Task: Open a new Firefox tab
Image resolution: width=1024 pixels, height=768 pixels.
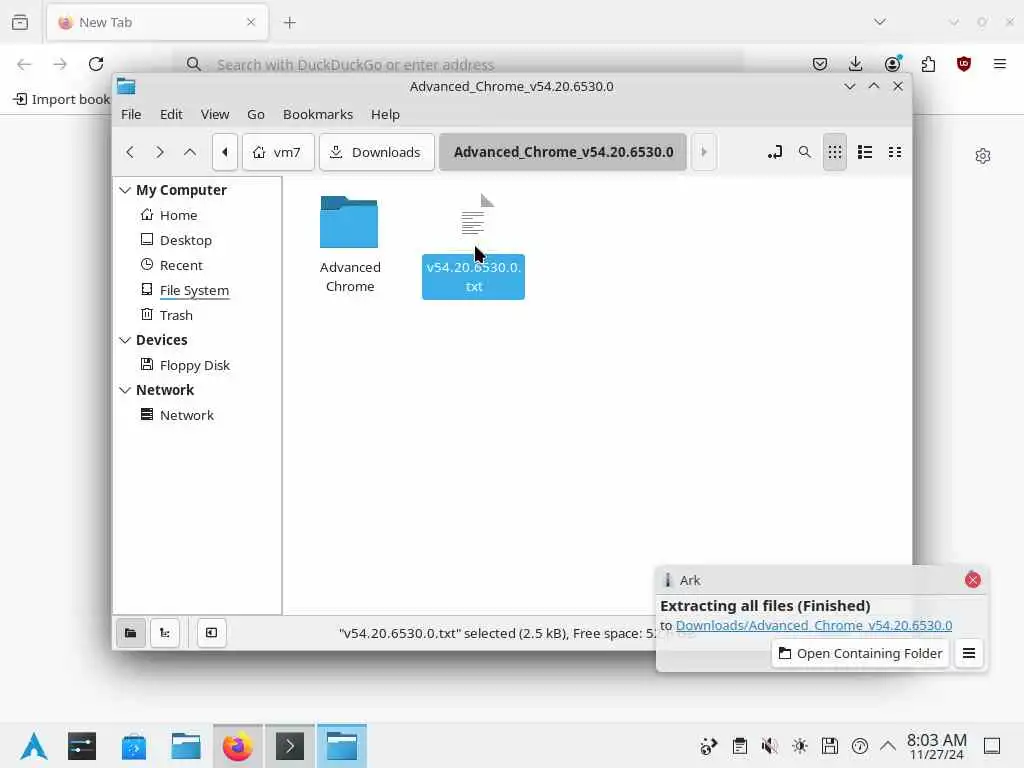Action: click(x=290, y=23)
